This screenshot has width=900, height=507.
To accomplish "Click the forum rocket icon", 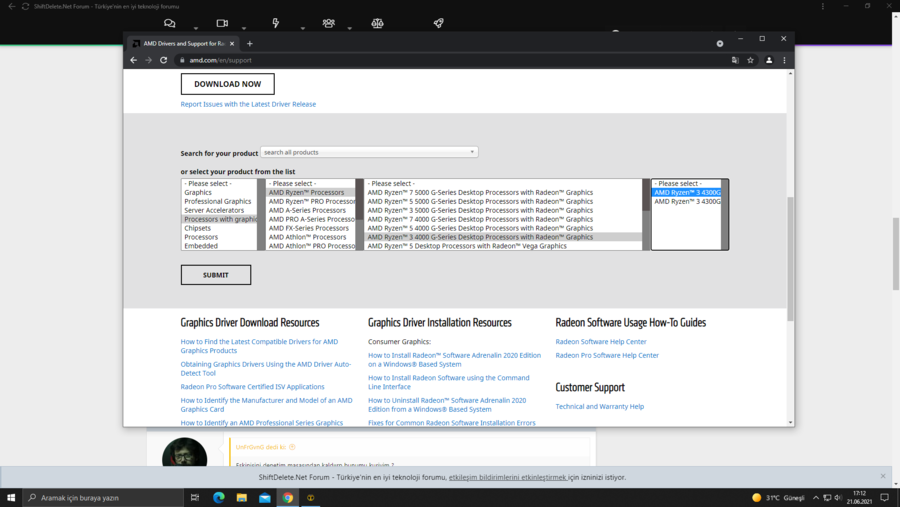I will click(438, 23).
